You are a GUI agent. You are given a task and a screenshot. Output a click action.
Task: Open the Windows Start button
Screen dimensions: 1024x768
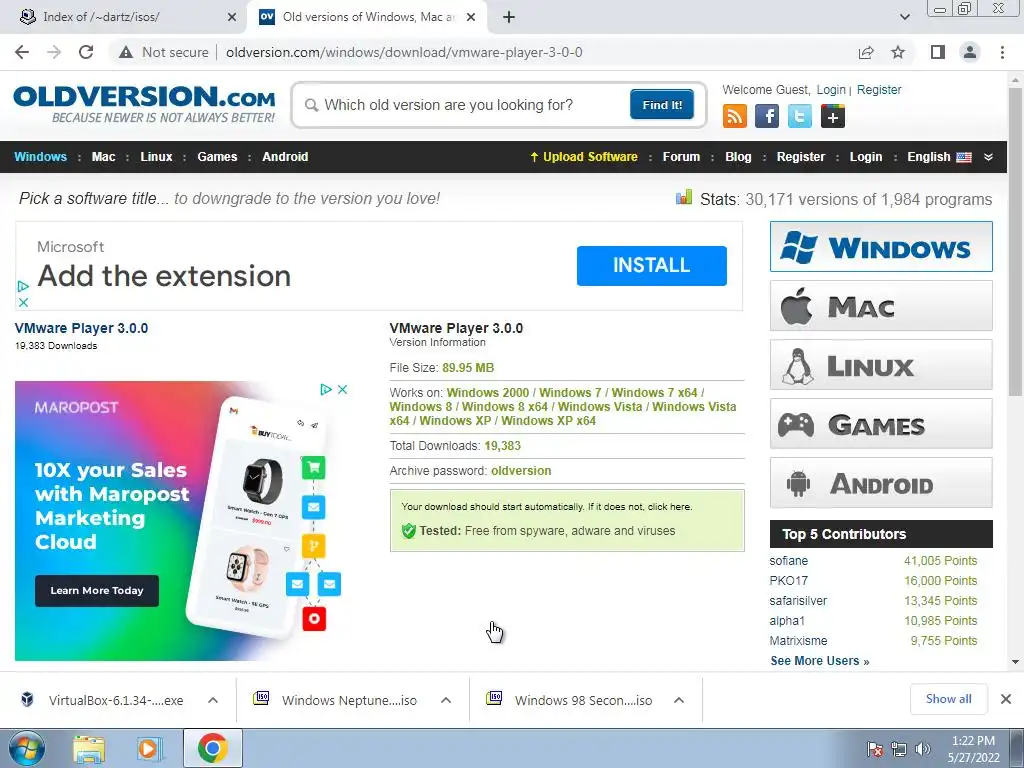pos(25,748)
